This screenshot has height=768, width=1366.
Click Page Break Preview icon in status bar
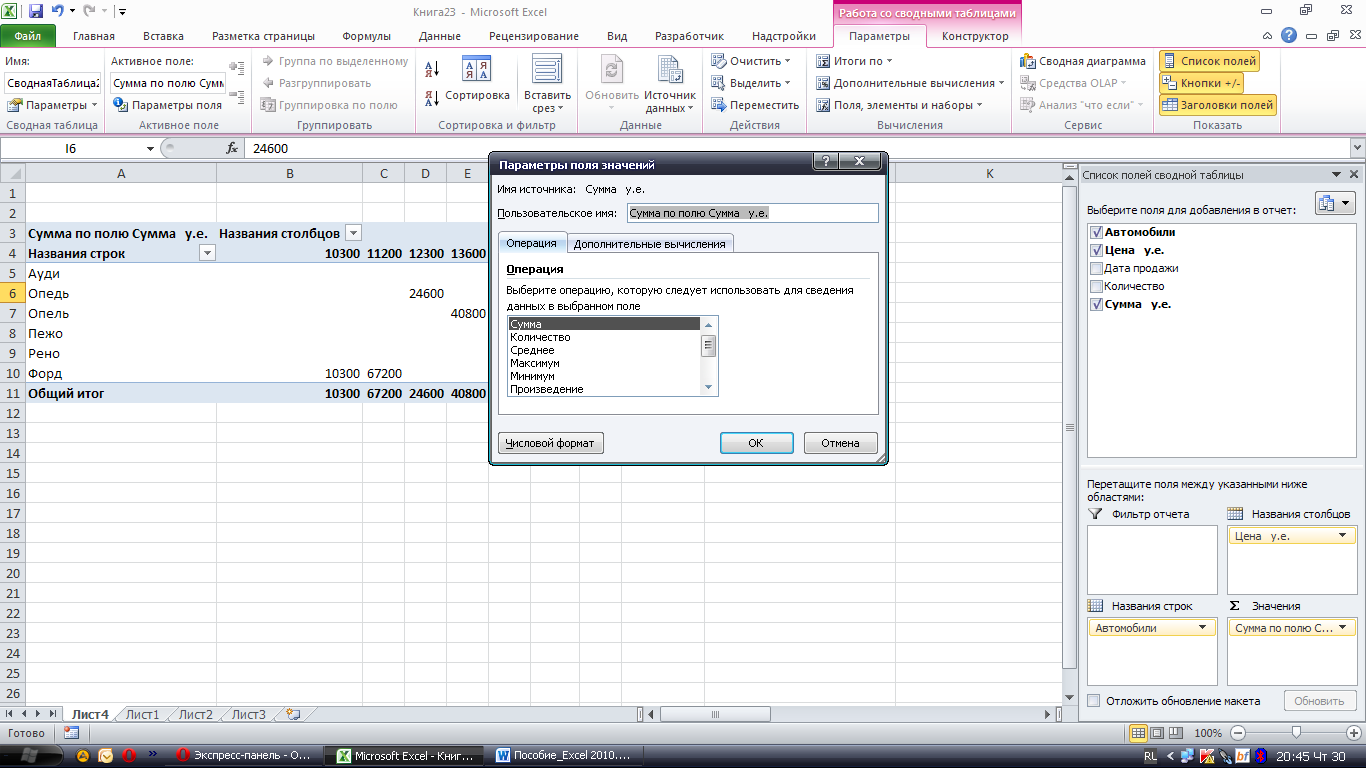click(x=1174, y=733)
